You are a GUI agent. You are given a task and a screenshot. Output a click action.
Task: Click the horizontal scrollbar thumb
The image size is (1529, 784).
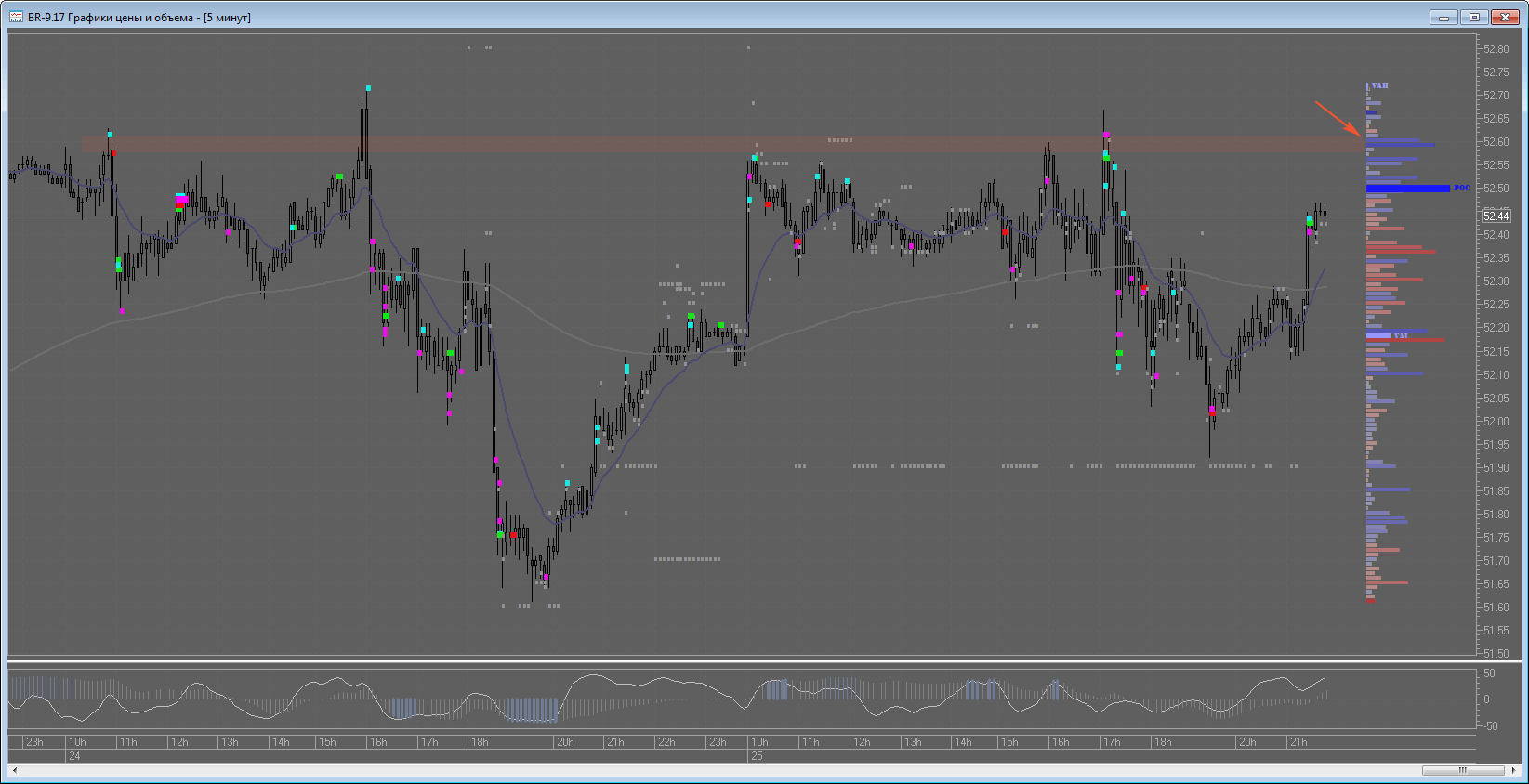point(1463,770)
